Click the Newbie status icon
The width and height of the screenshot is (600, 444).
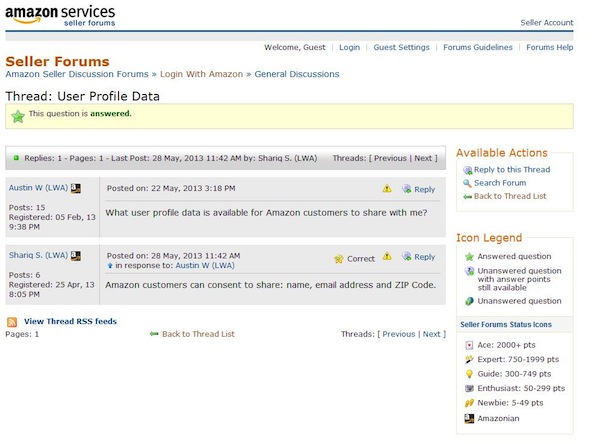pos(469,403)
